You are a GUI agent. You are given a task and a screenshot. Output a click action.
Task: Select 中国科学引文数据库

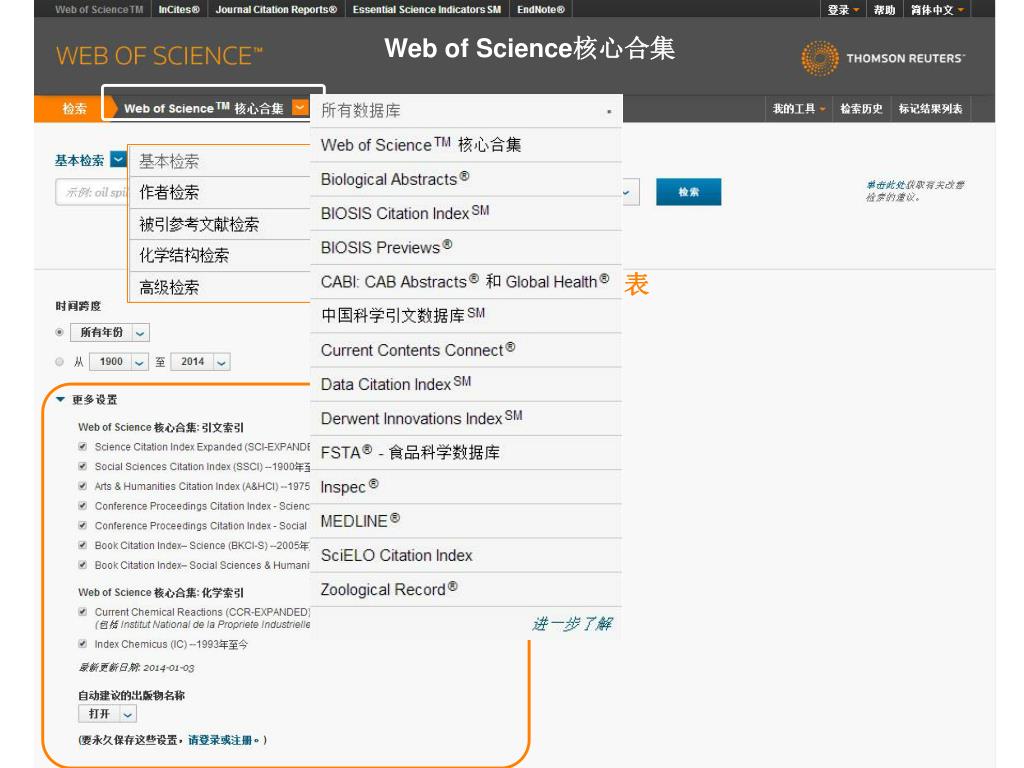[466, 315]
